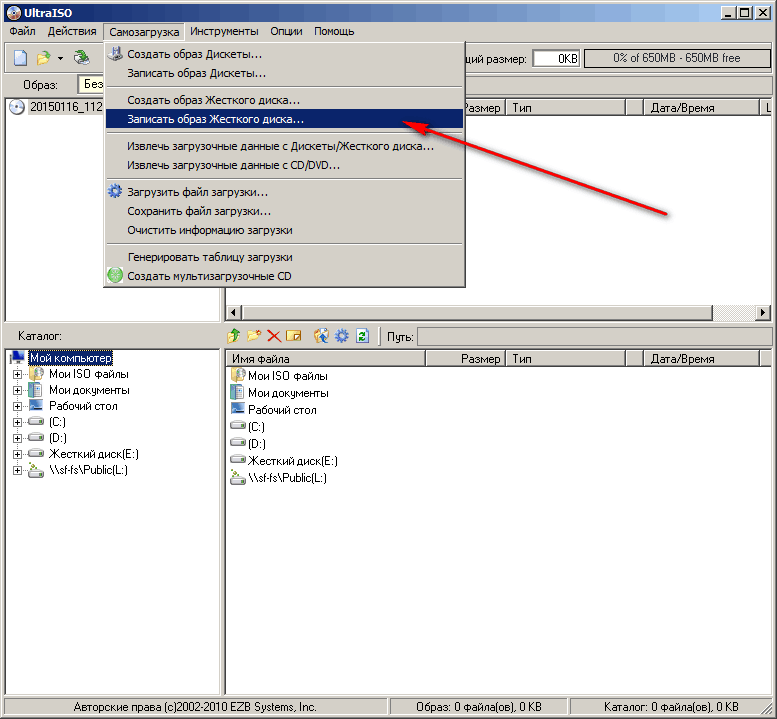
Task: Sort lower list by Имя файла column
Action: [326, 358]
